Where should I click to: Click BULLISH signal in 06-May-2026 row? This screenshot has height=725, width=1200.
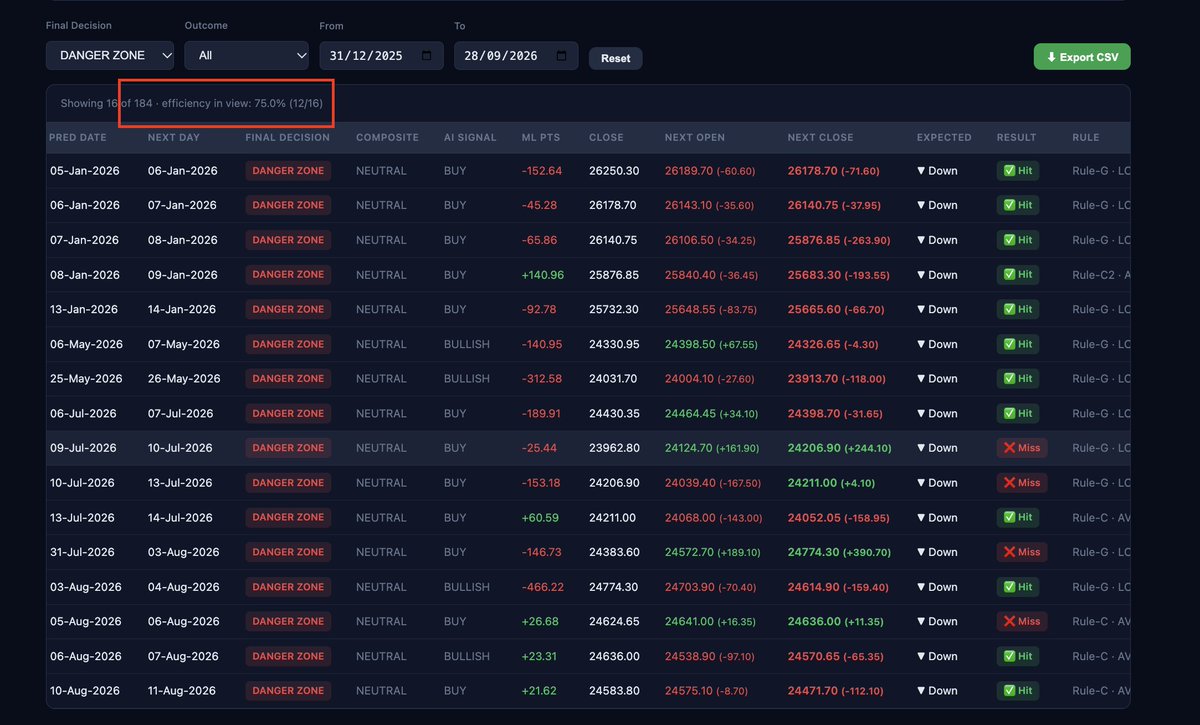[467, 344]
